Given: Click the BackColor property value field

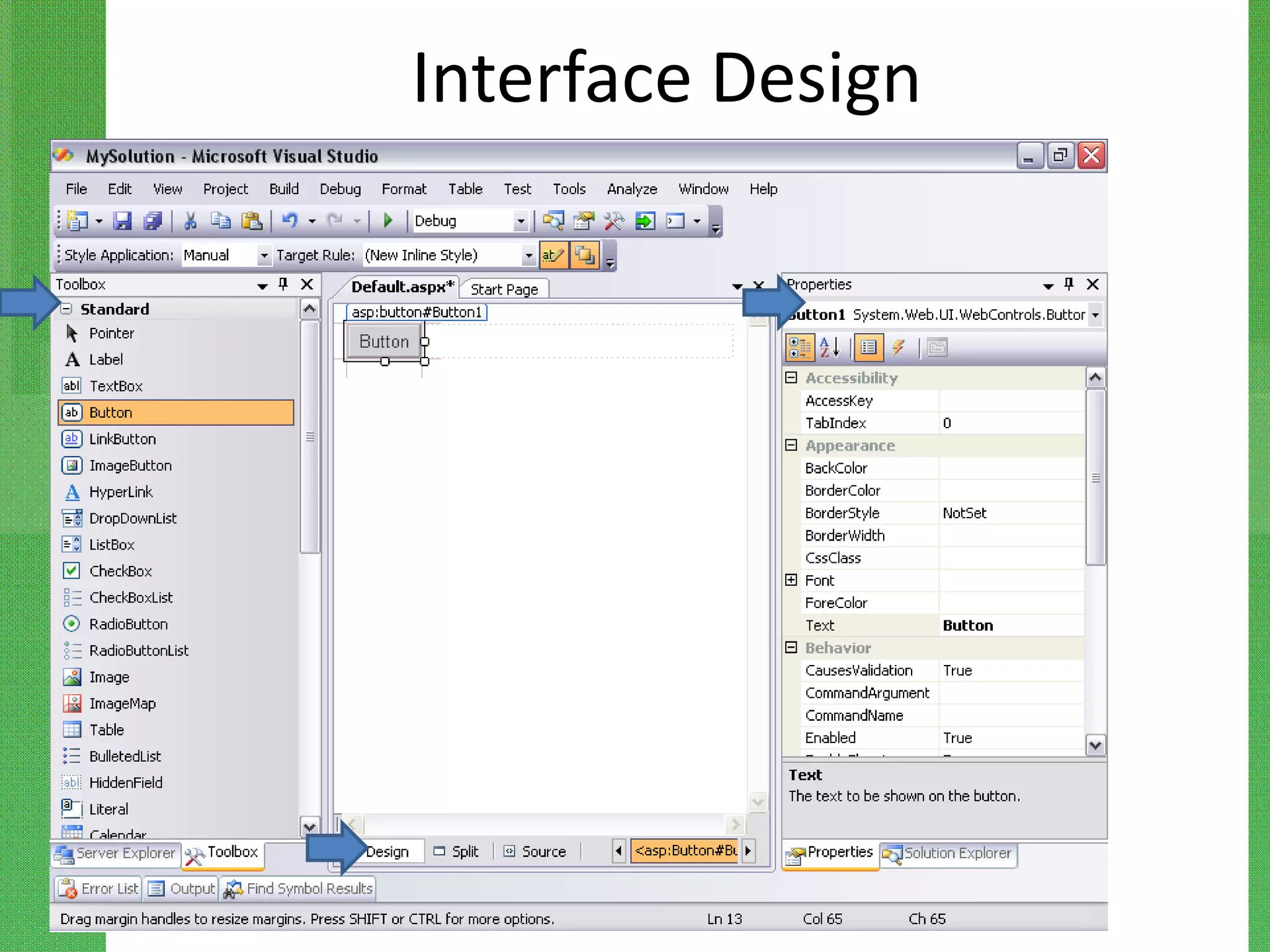Looking at the screenshot, I should click(x=1011, y=468).
